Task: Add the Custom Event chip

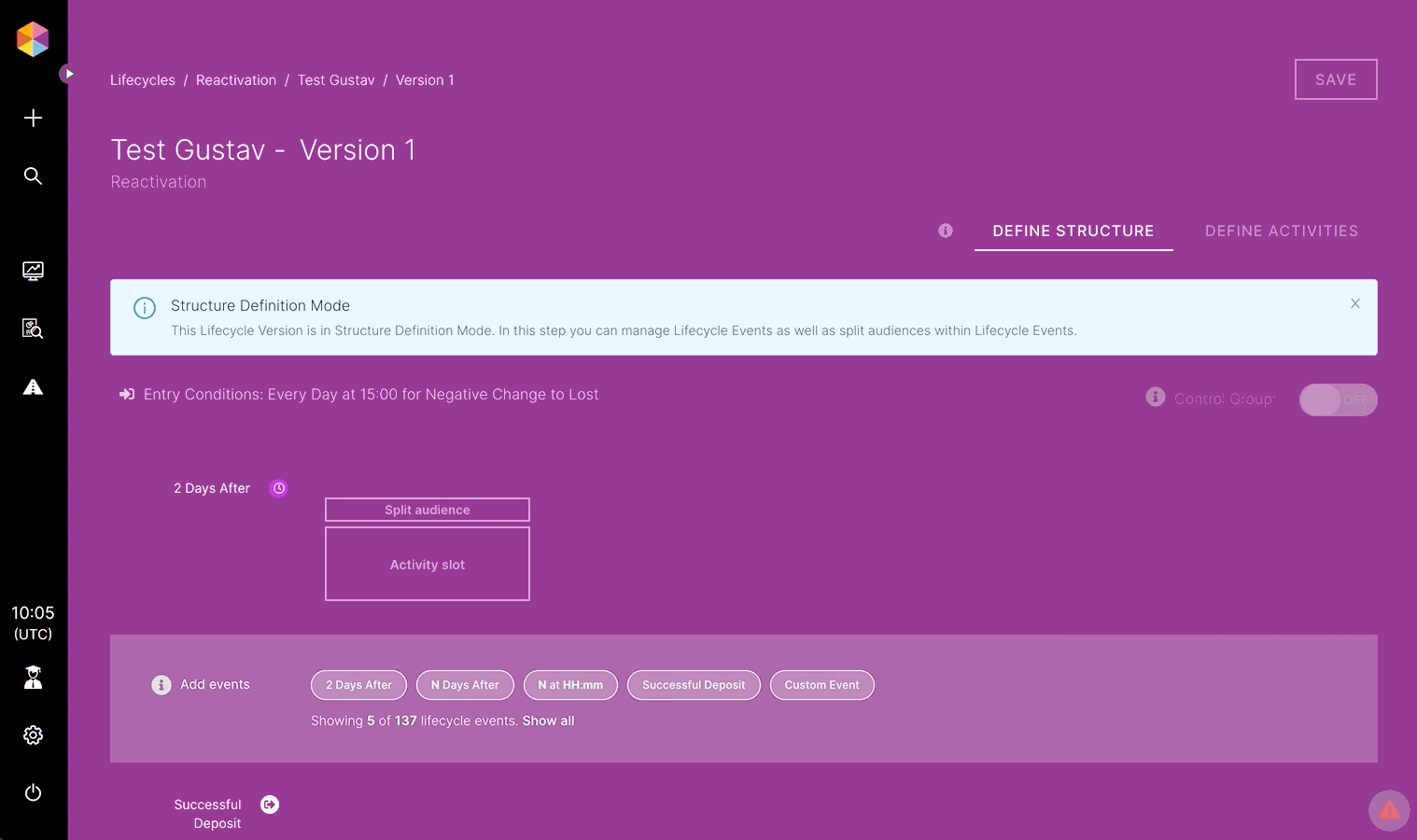Action: [821, 685]
